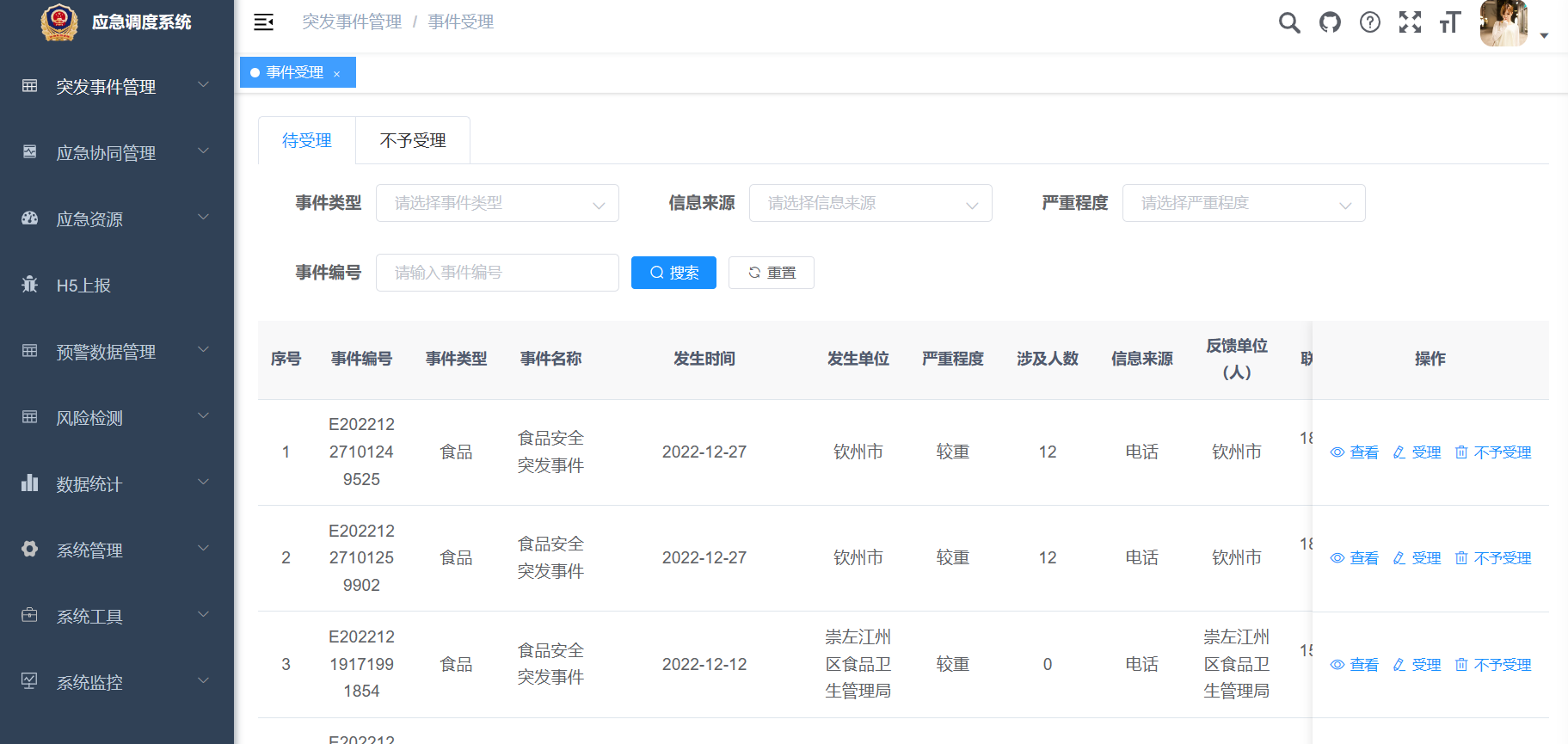
Task: Click the 突发事件管理 breadcrumb
Action: [352, 22]
